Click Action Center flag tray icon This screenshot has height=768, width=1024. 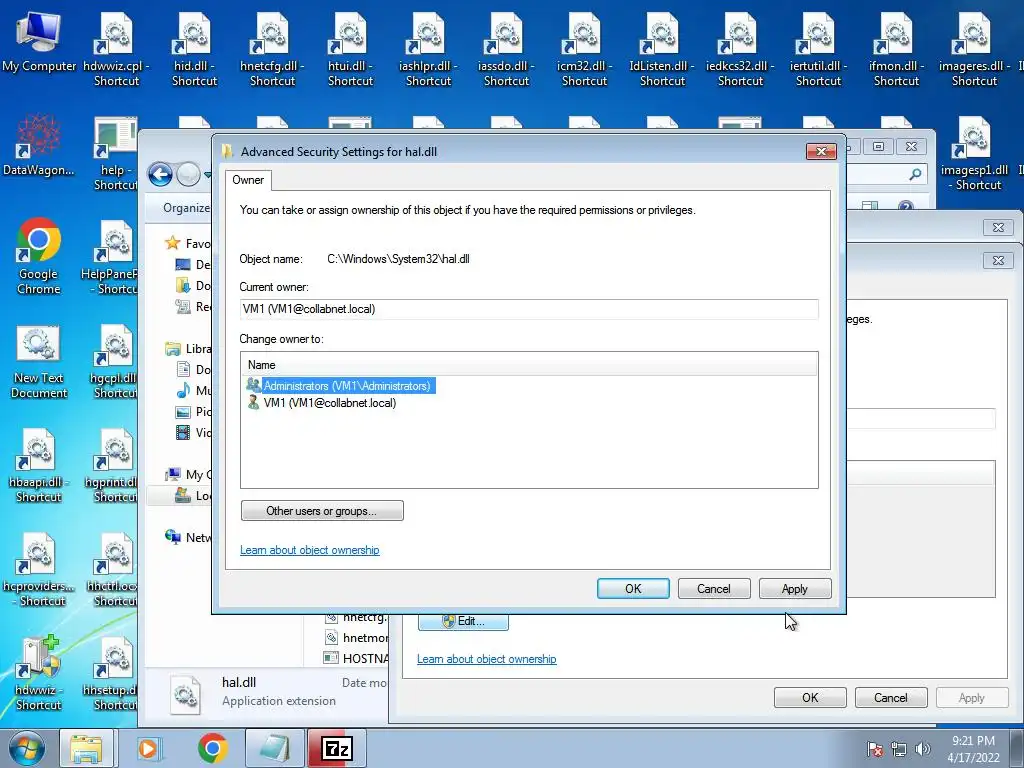[874, 750]
